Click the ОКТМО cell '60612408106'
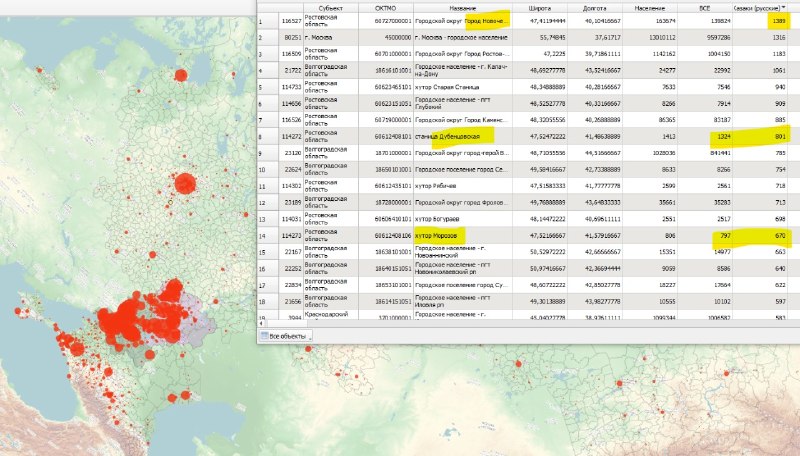This screenshot has height=456, width=800. (x=386, y=236)
